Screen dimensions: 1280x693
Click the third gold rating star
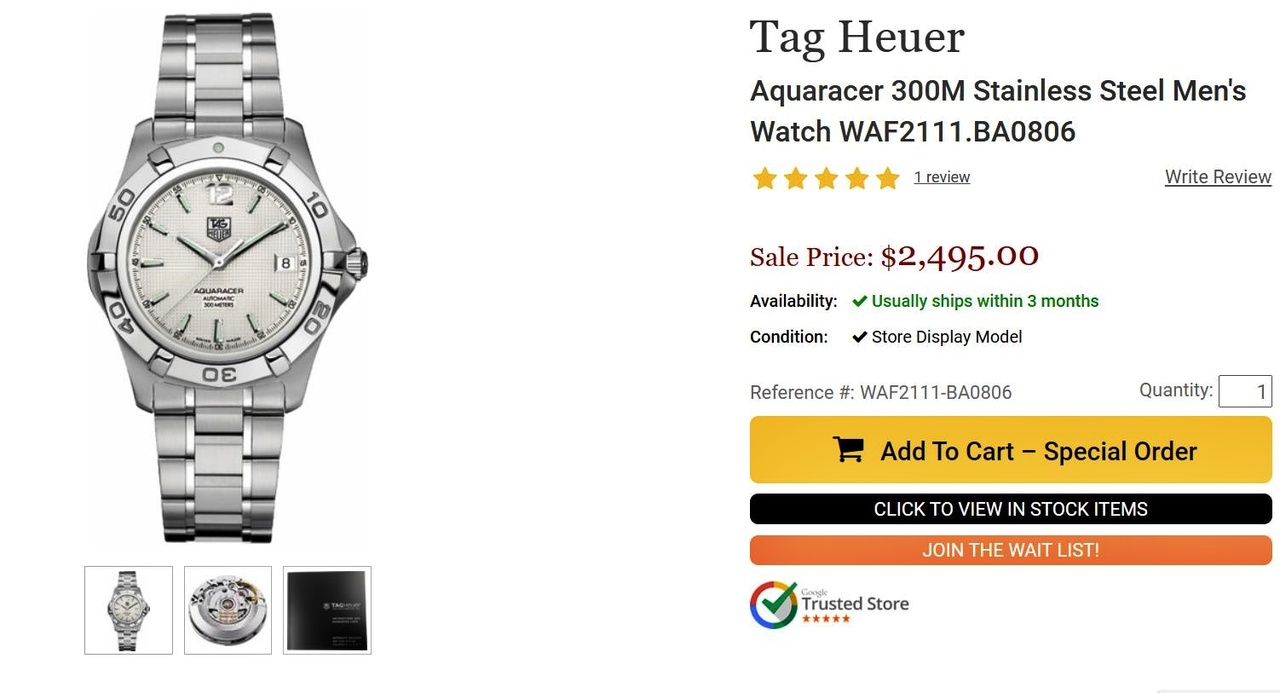click(x=826, y=178)
